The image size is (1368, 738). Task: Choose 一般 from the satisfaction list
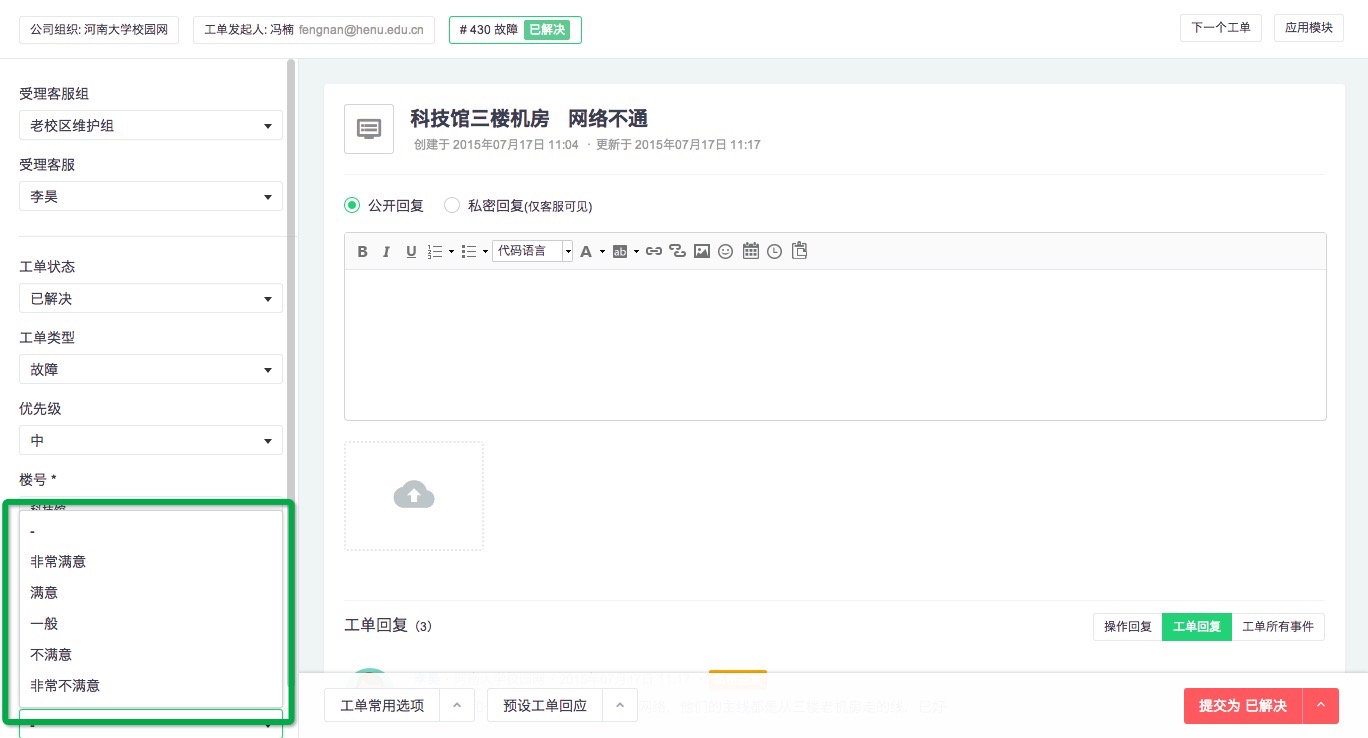point(151,623)
